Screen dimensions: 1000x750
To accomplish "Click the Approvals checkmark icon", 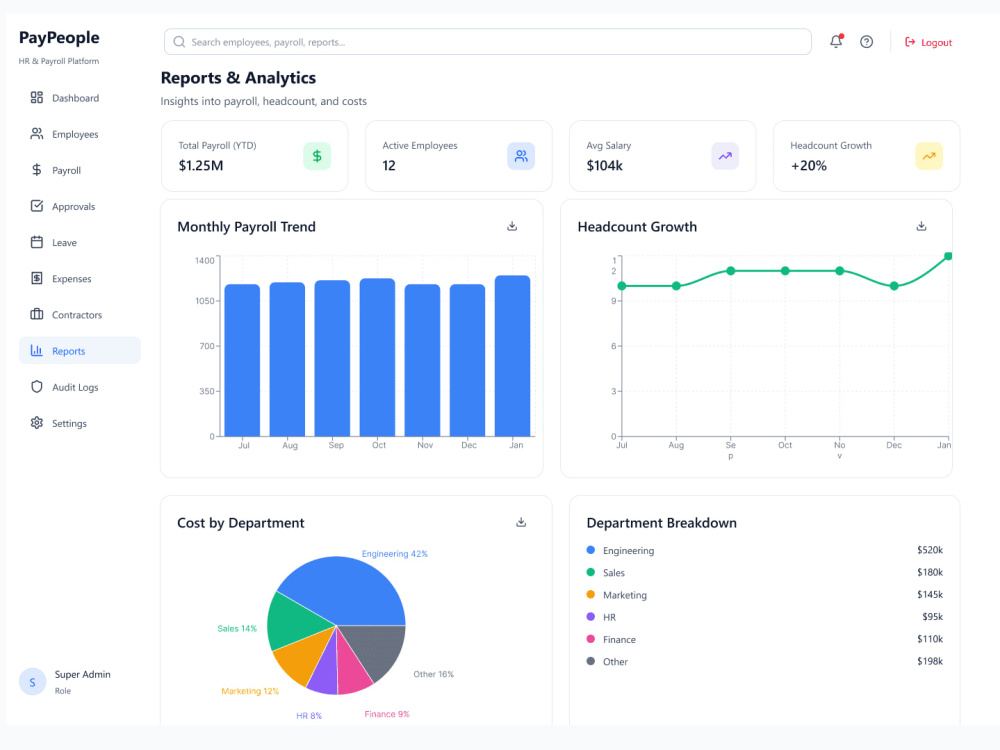I will (x=37, y=206).
